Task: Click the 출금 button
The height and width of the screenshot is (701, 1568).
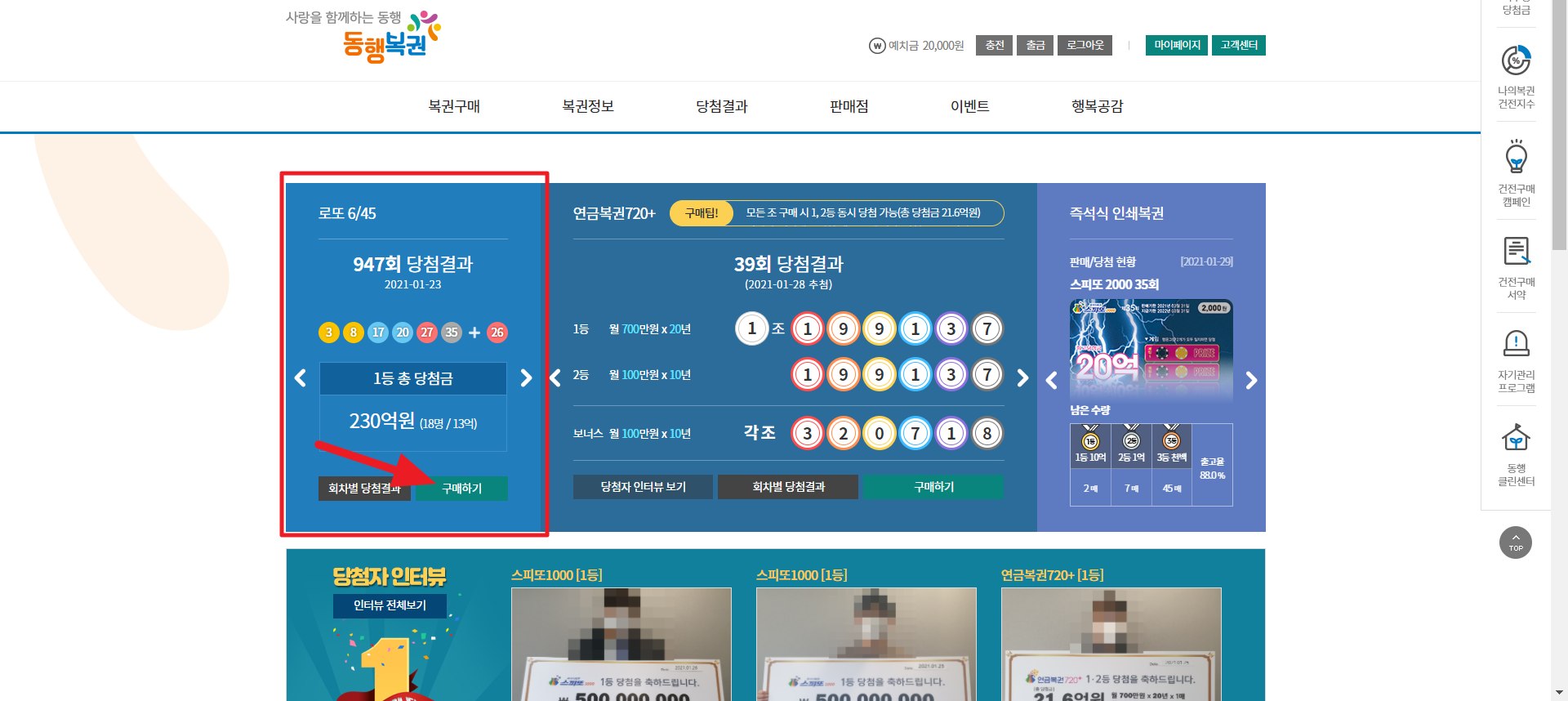Action: click(1035, 45)
